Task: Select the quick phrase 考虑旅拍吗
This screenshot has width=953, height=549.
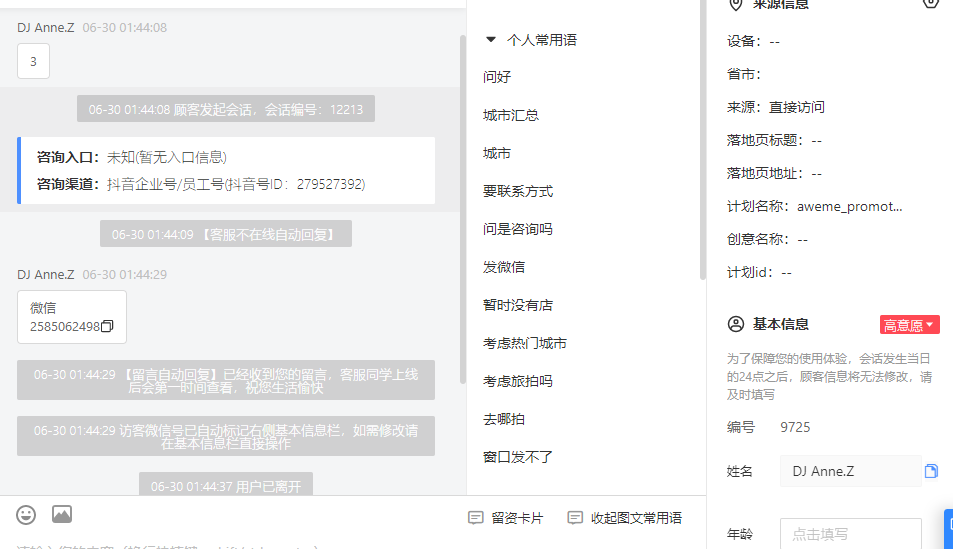Action: [x=518, y=381]
